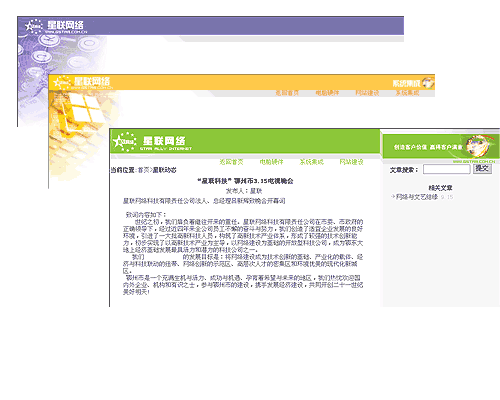
Task: Click the 星联网络 title in the green header
Action: tap(164, 140)
